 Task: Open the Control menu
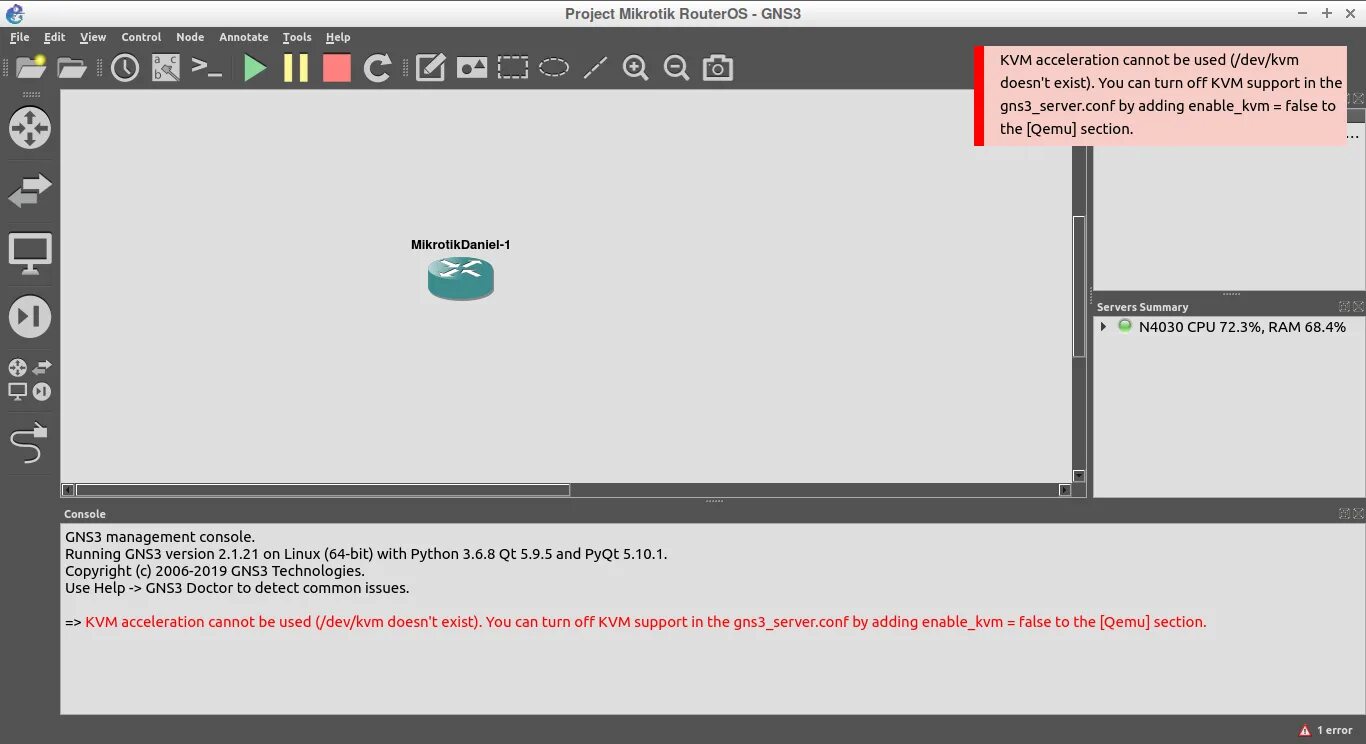[x=141, y=37]
